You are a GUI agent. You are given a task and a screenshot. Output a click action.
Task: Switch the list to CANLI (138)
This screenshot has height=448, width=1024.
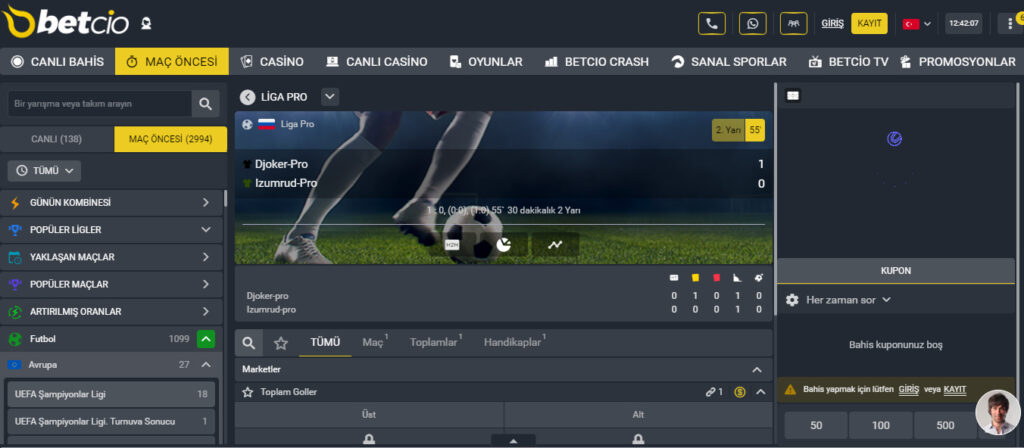tap(57, 139)
